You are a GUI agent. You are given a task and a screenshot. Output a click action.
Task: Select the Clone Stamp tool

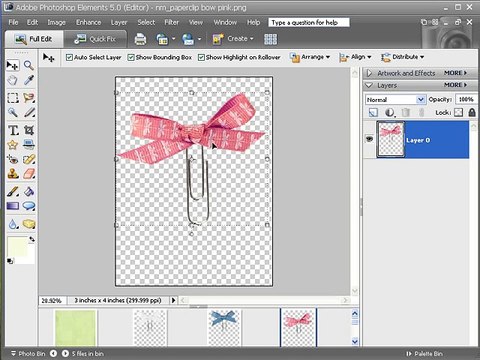tap(13, 174)
